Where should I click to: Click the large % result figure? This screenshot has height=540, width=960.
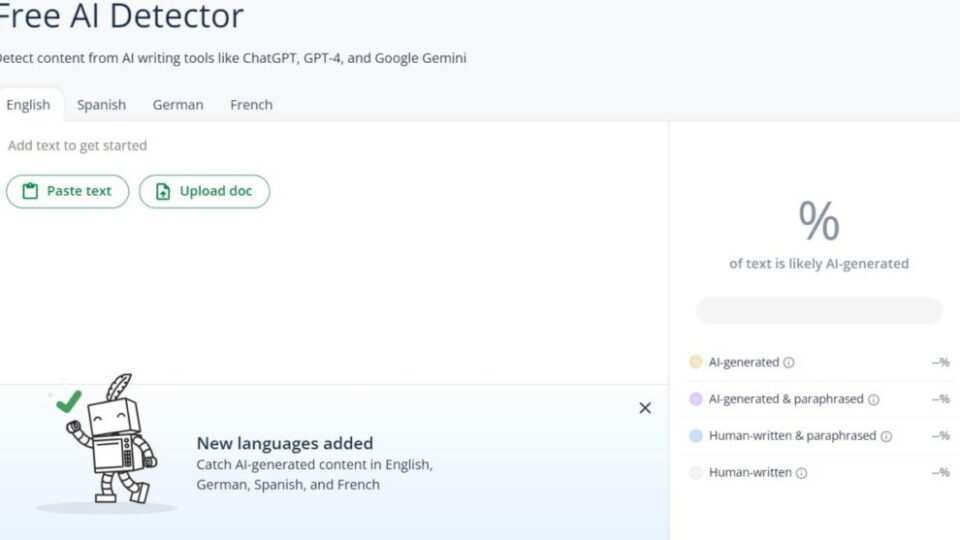point(819,220)
